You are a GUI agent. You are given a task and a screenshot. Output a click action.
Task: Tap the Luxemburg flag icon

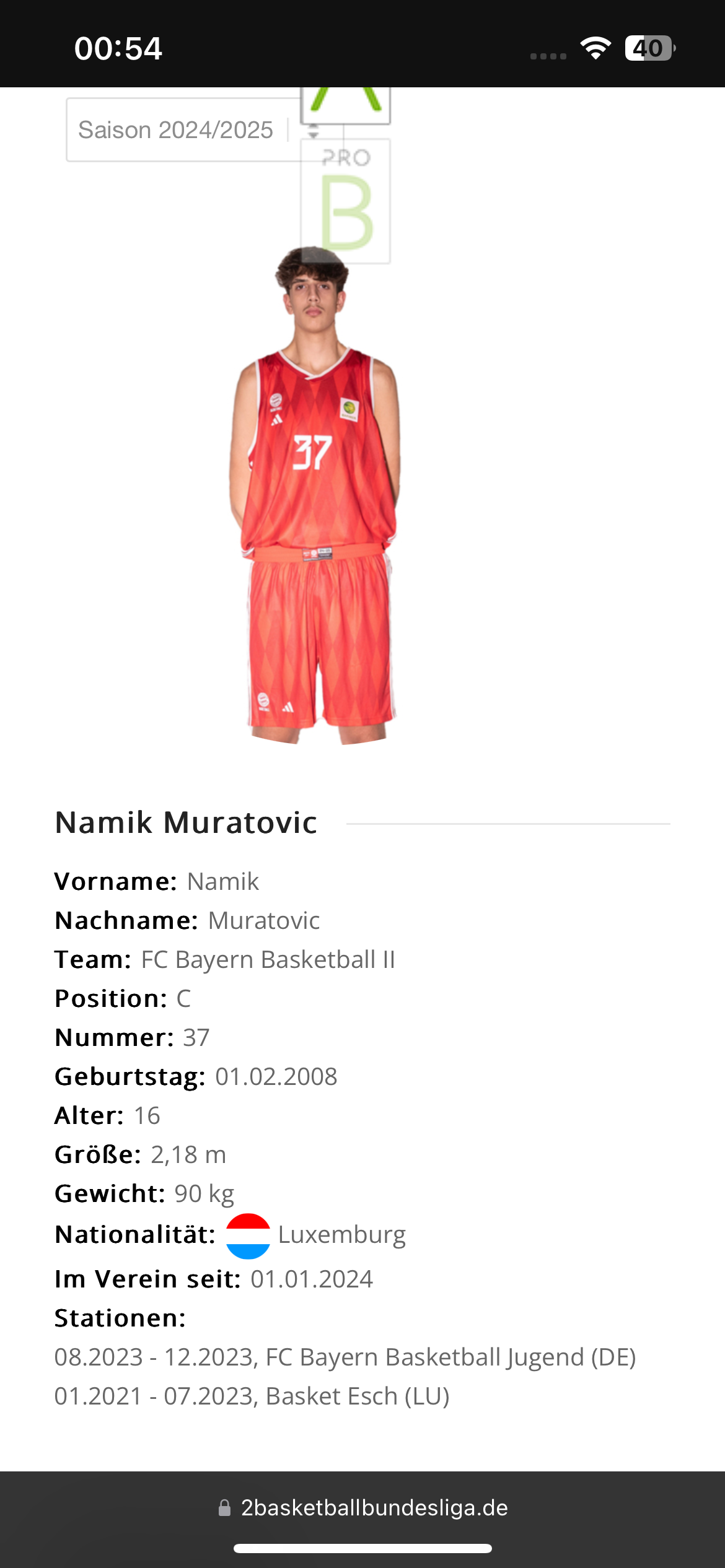[x=248, y=1235]
